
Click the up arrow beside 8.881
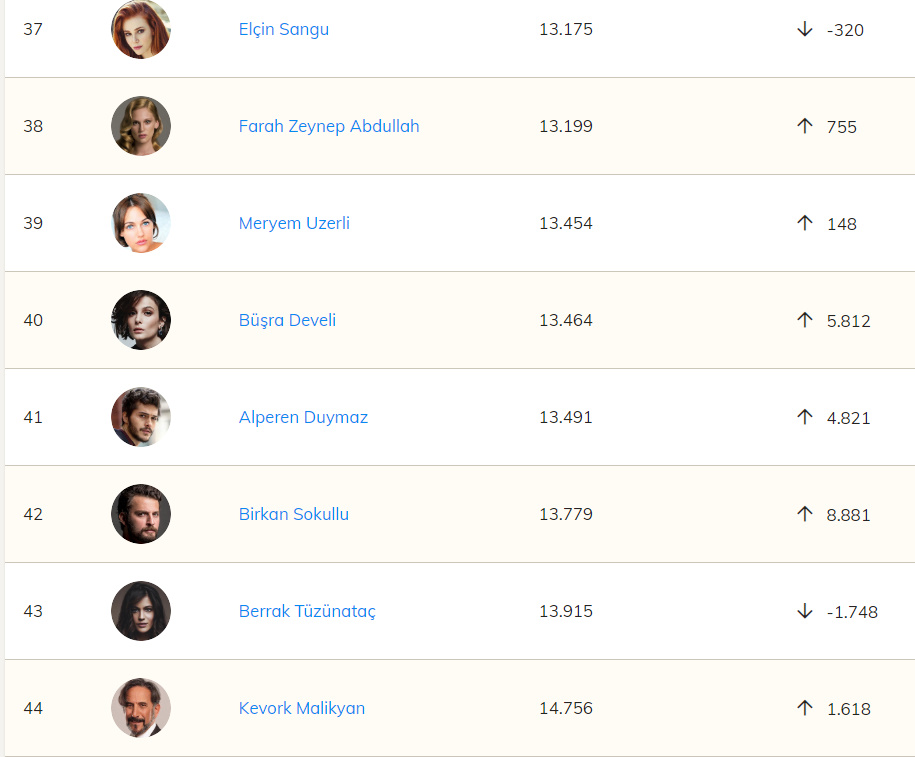[x=805, y=514]
